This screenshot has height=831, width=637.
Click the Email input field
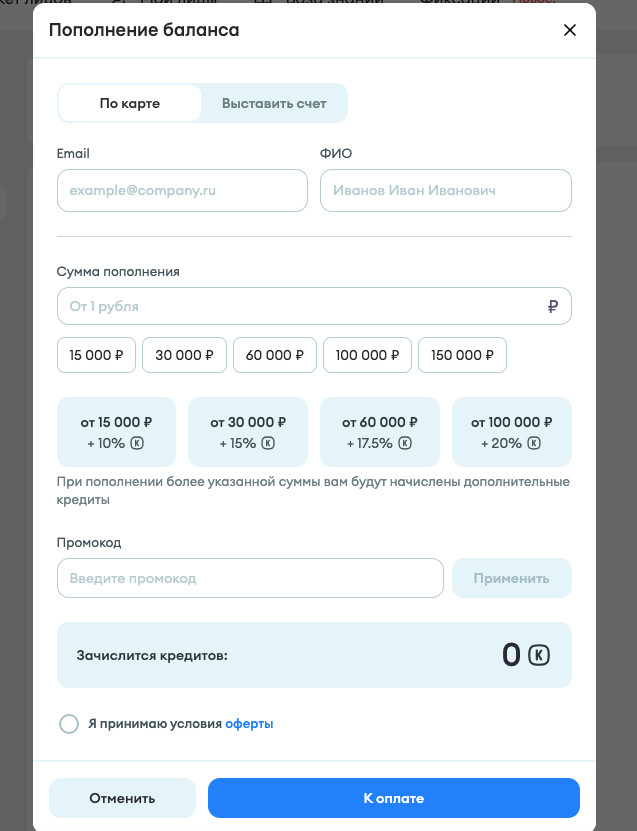(182, 190)
